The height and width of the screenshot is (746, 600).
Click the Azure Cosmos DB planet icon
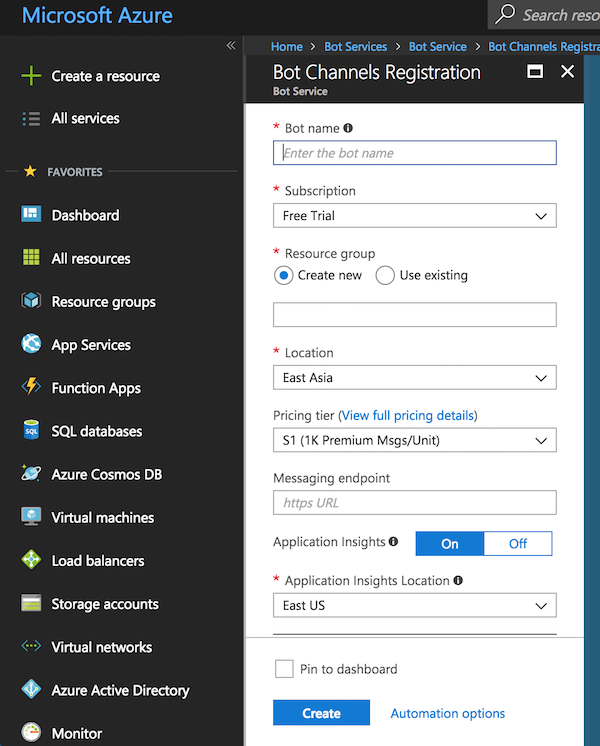click(31, 473)
